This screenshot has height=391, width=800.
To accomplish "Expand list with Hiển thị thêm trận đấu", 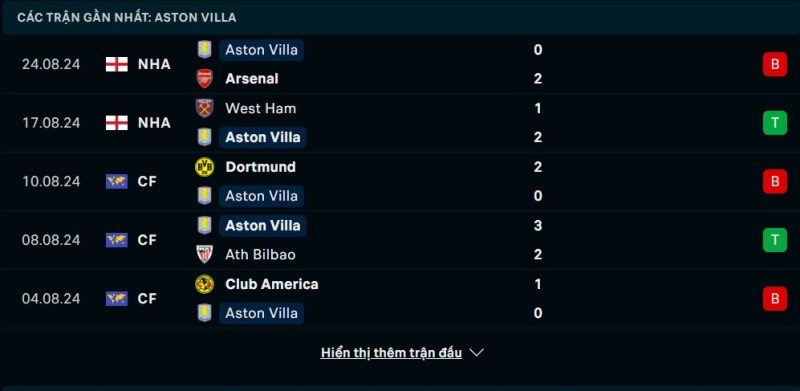I will click(391, 353).
